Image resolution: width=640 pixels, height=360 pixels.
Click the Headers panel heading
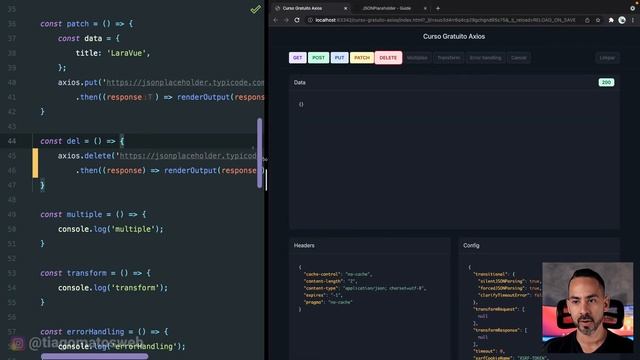click(x=304, y=245)
